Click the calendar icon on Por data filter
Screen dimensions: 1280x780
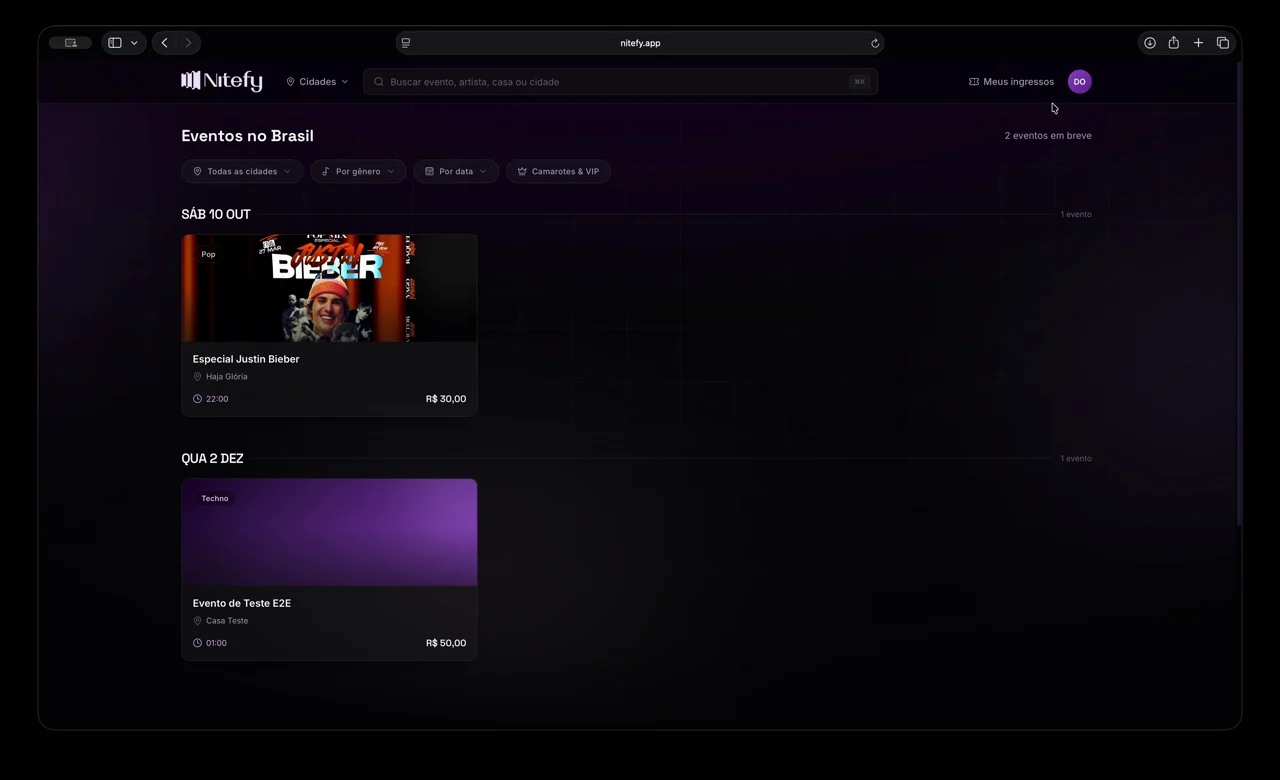click(429, 171)
